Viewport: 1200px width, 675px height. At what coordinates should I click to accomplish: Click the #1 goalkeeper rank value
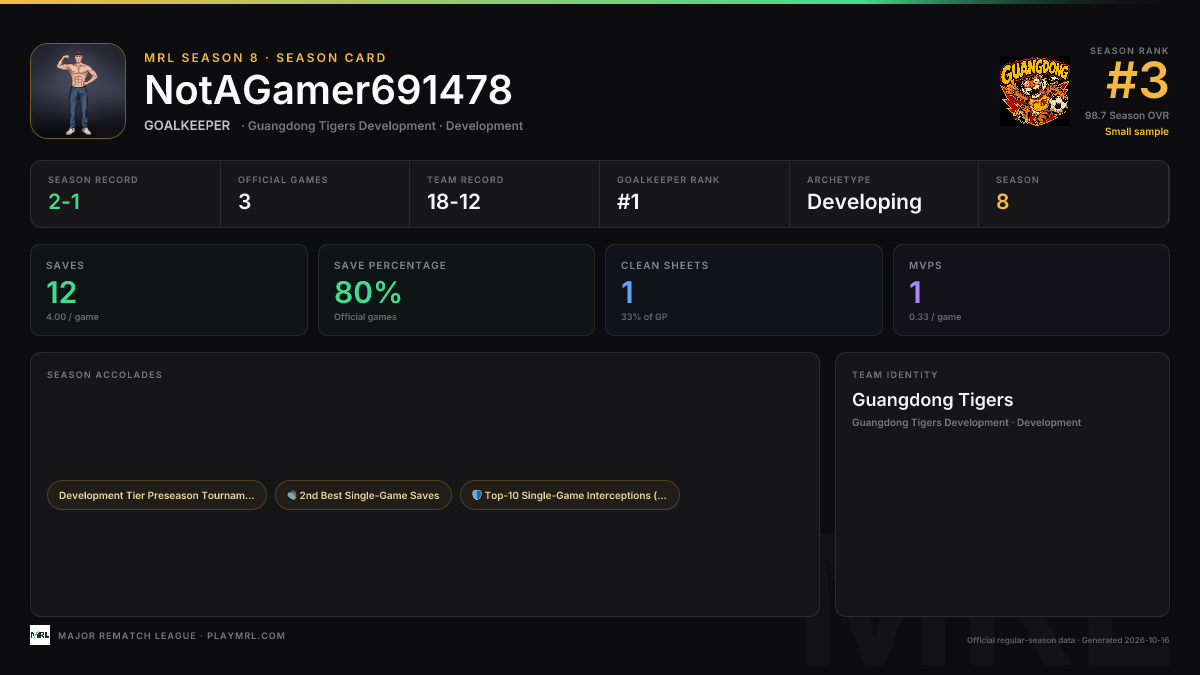(x=628, y=202)
